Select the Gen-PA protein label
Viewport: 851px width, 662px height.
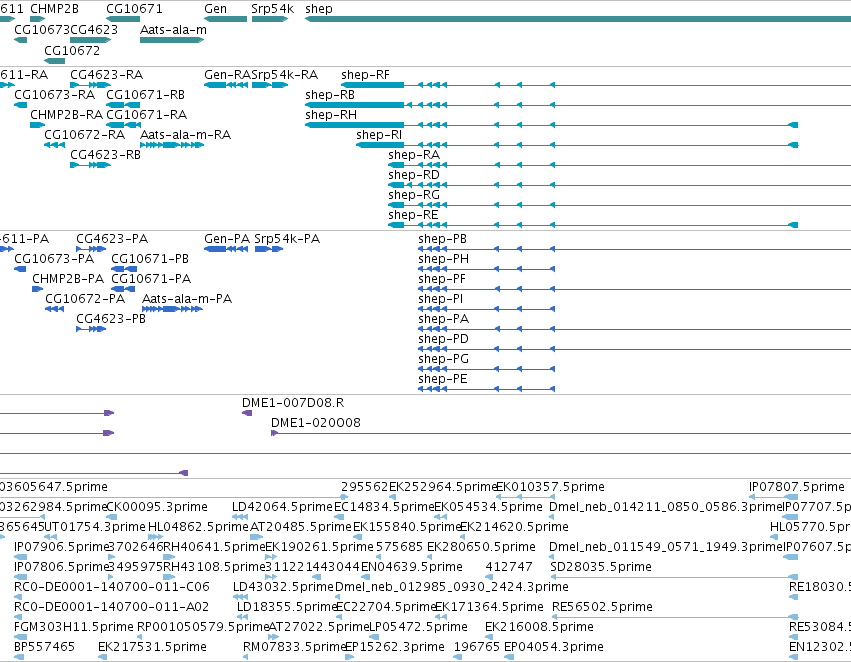(x=227, y=239)
